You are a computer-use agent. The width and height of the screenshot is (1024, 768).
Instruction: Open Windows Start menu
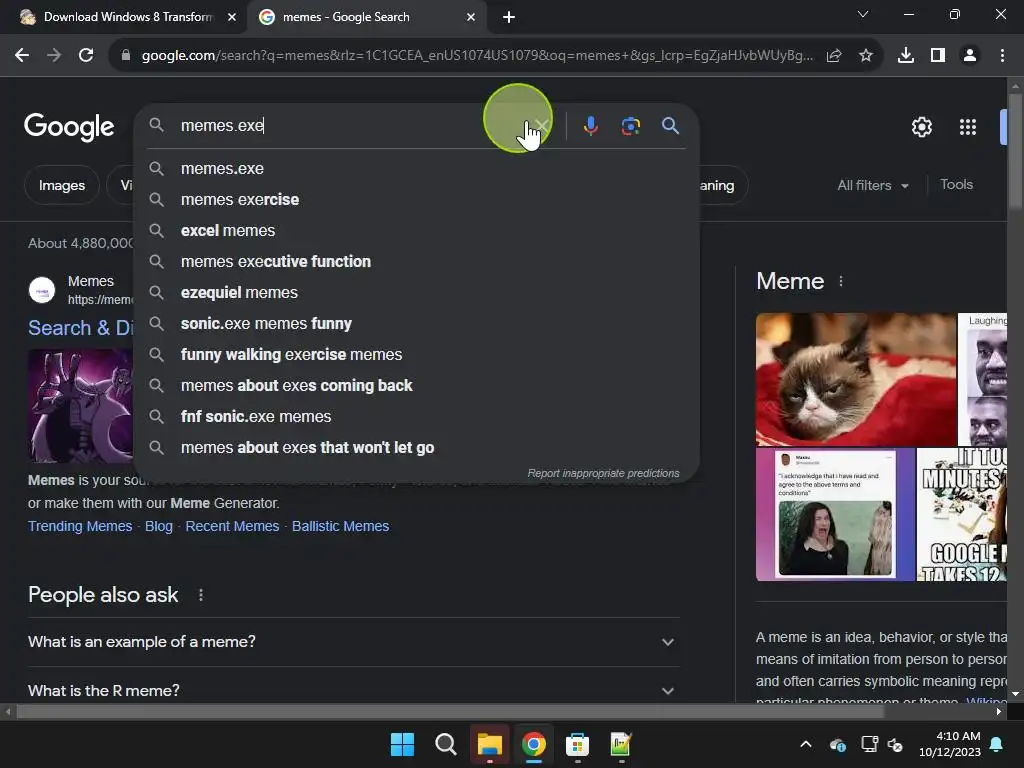(402, 744)
